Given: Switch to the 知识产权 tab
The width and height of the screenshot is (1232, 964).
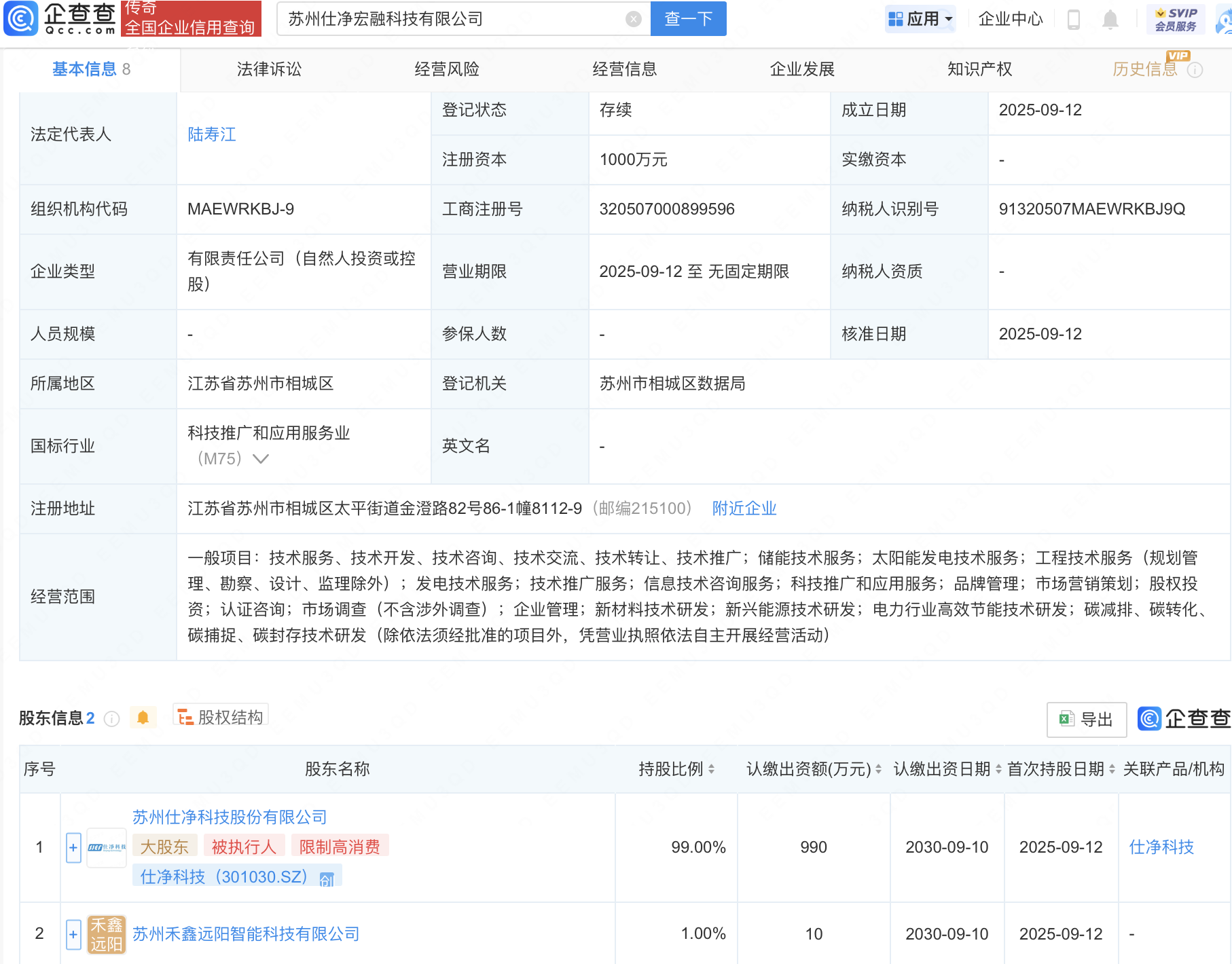Looking at the screenshot, I should click(979, 69).
